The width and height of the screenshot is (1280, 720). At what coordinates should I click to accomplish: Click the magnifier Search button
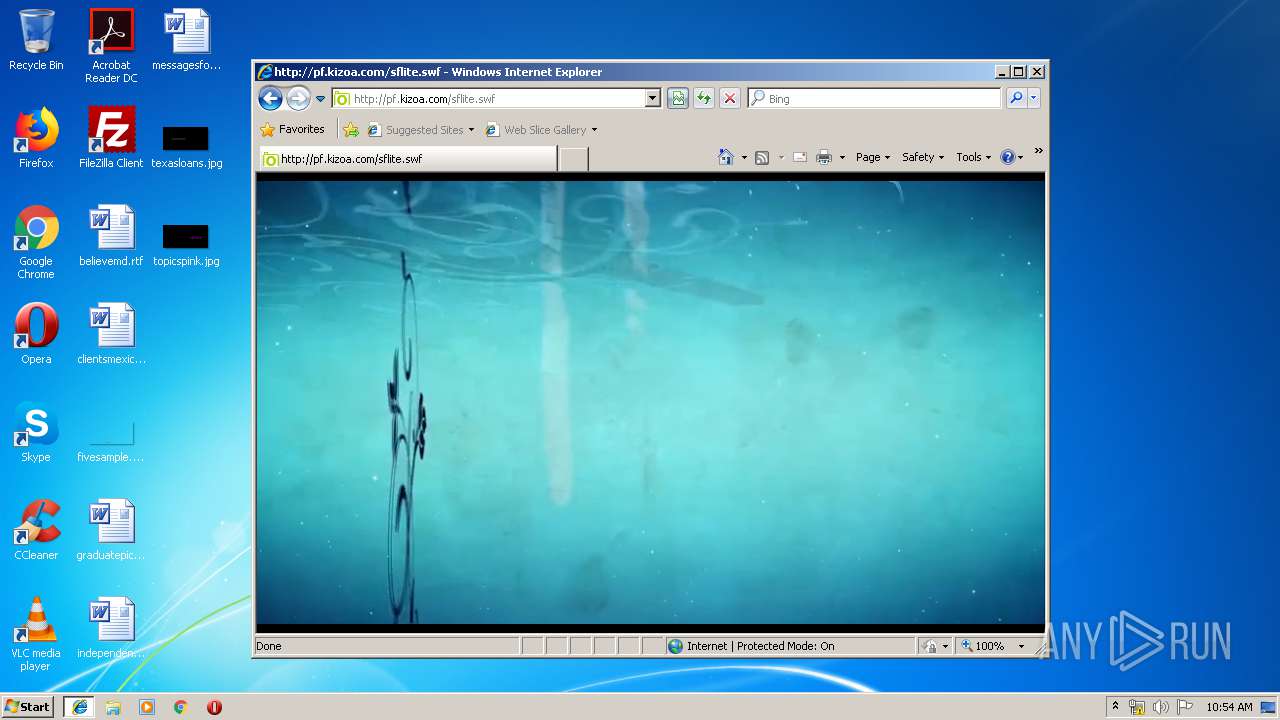point(1016,98)
